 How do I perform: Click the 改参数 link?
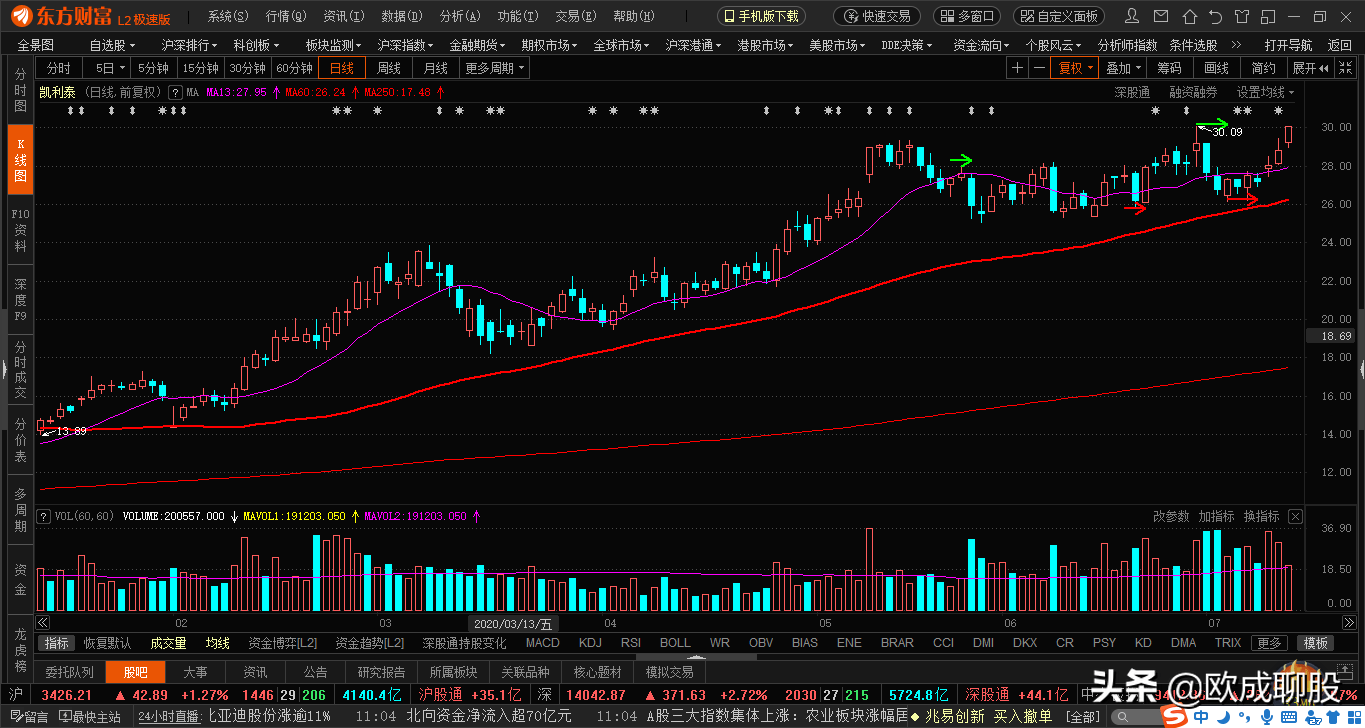tap(1171, 517)
